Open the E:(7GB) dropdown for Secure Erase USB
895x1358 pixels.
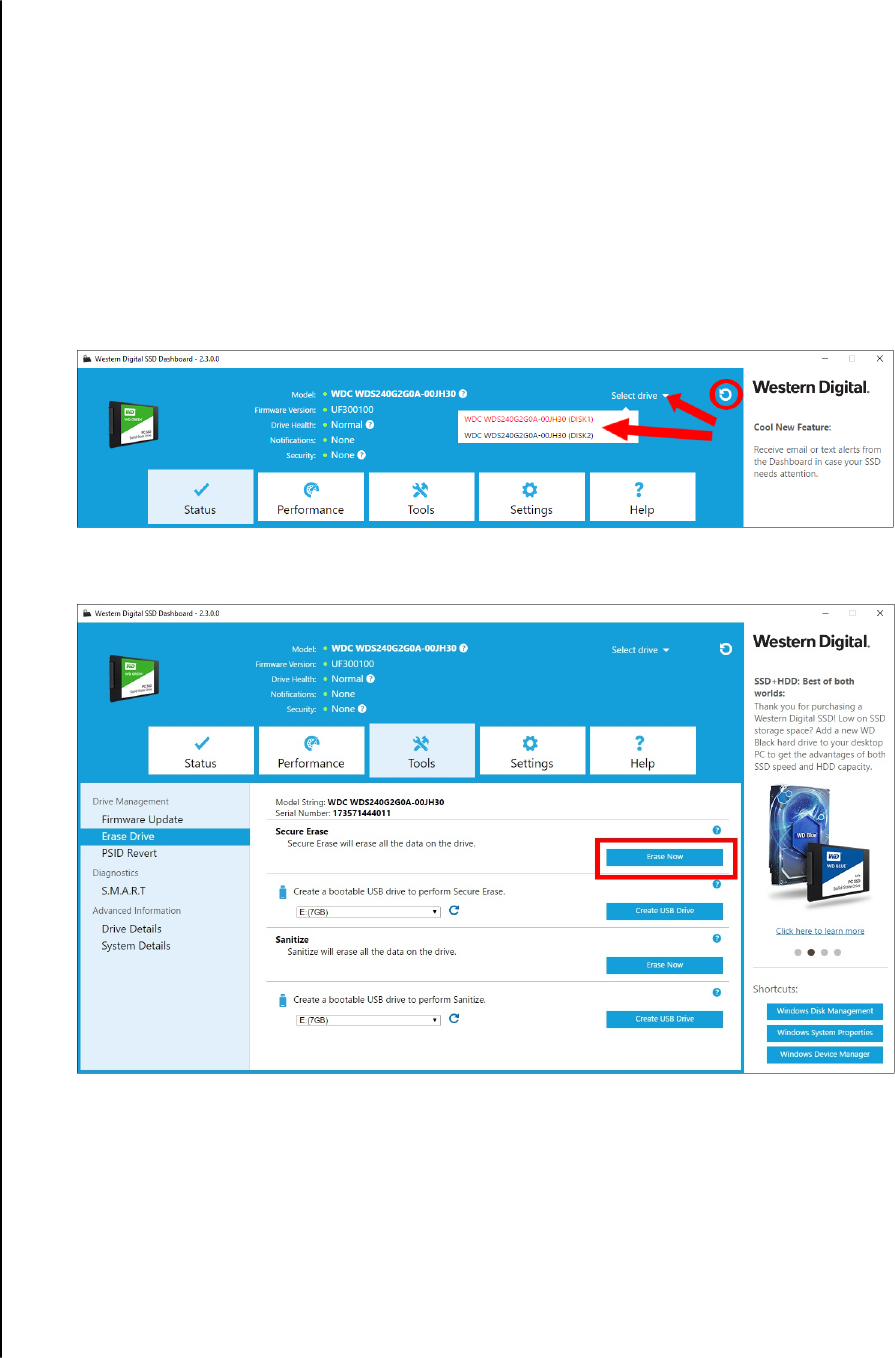tap(368, 912)
